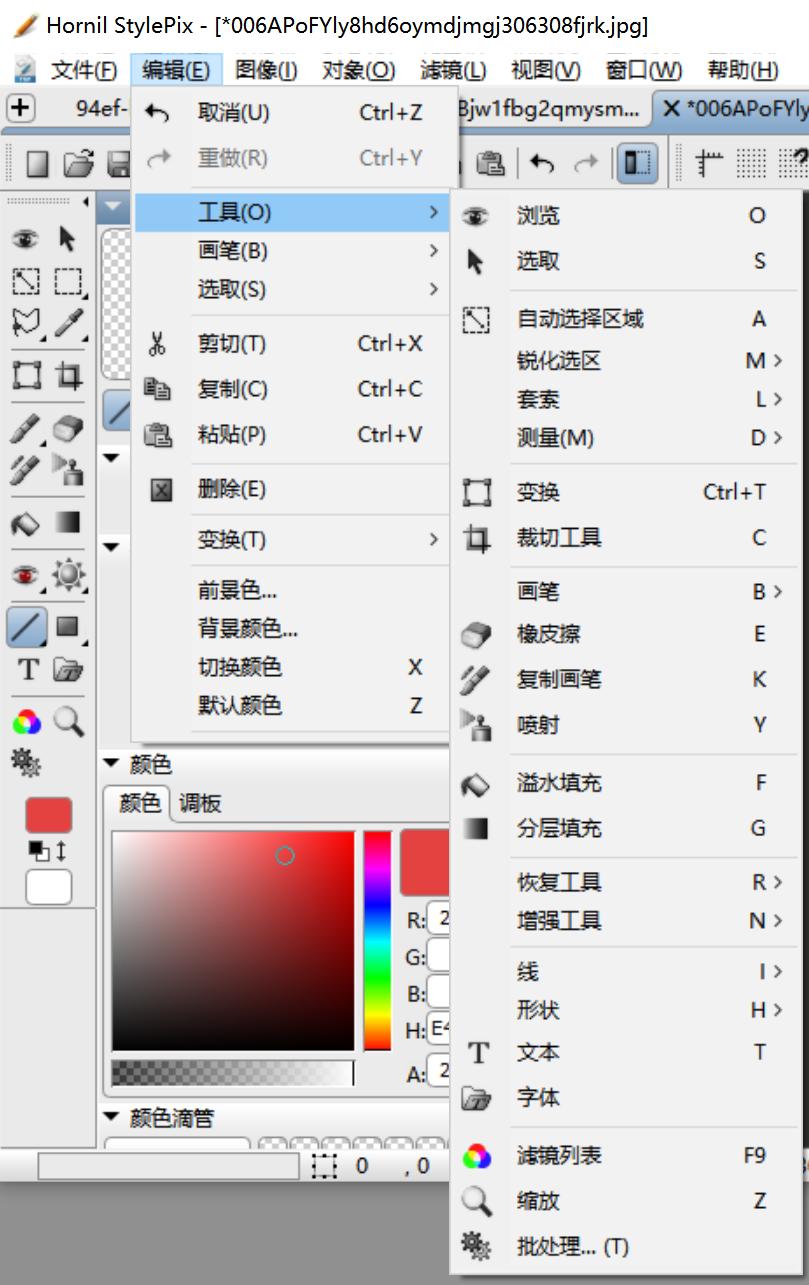Click the red area of the vertical hue slider
Screen dimensions: 809x1285
click(x=376, y=840)
